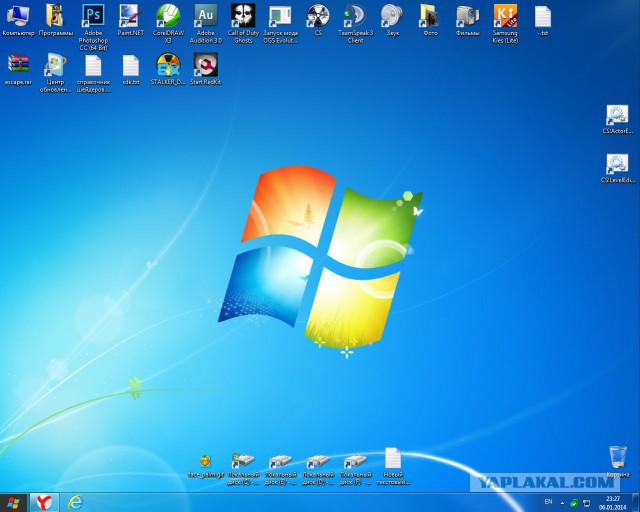Image resolution: width=640 pixels, height=512 pixels.
Task: Open the clock showing 23:27
Action: point(613,503)
